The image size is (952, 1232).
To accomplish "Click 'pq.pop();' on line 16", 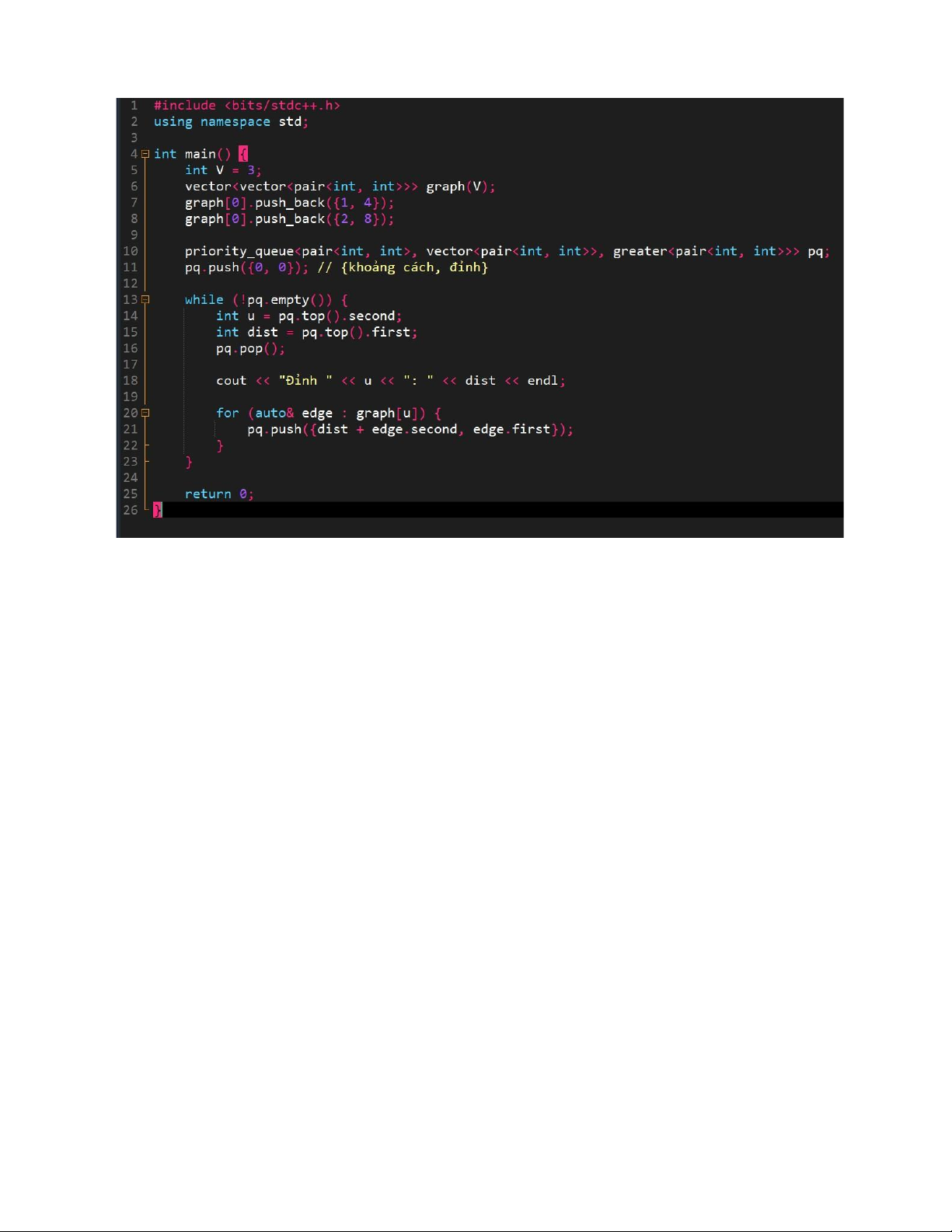I will coord(251,348).
